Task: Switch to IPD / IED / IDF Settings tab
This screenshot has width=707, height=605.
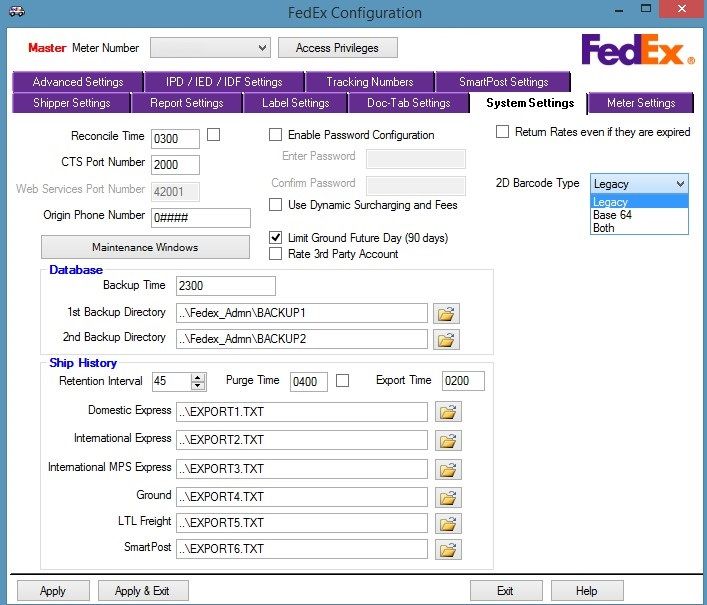Action: click(224, 82)
